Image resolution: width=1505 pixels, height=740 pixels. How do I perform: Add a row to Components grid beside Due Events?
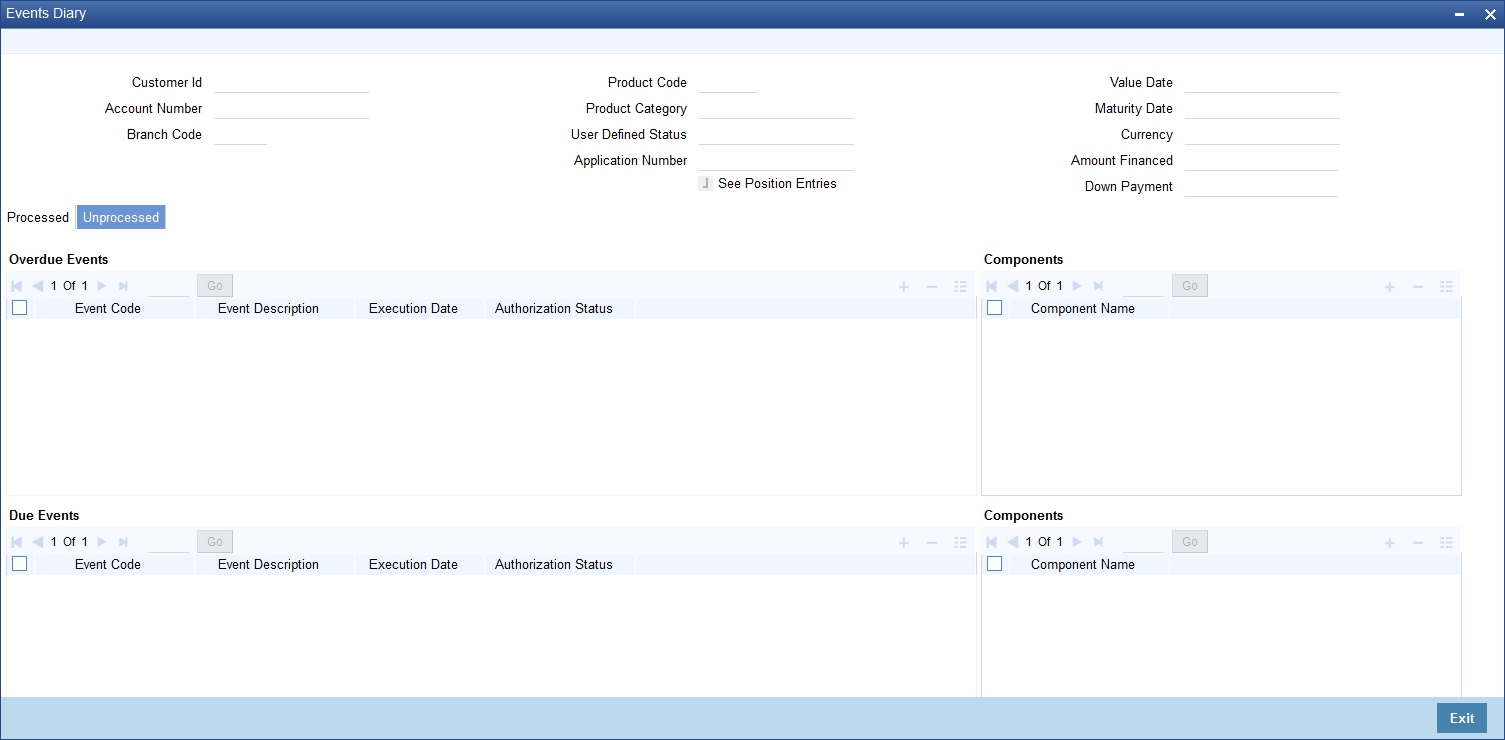point(1390,543)
